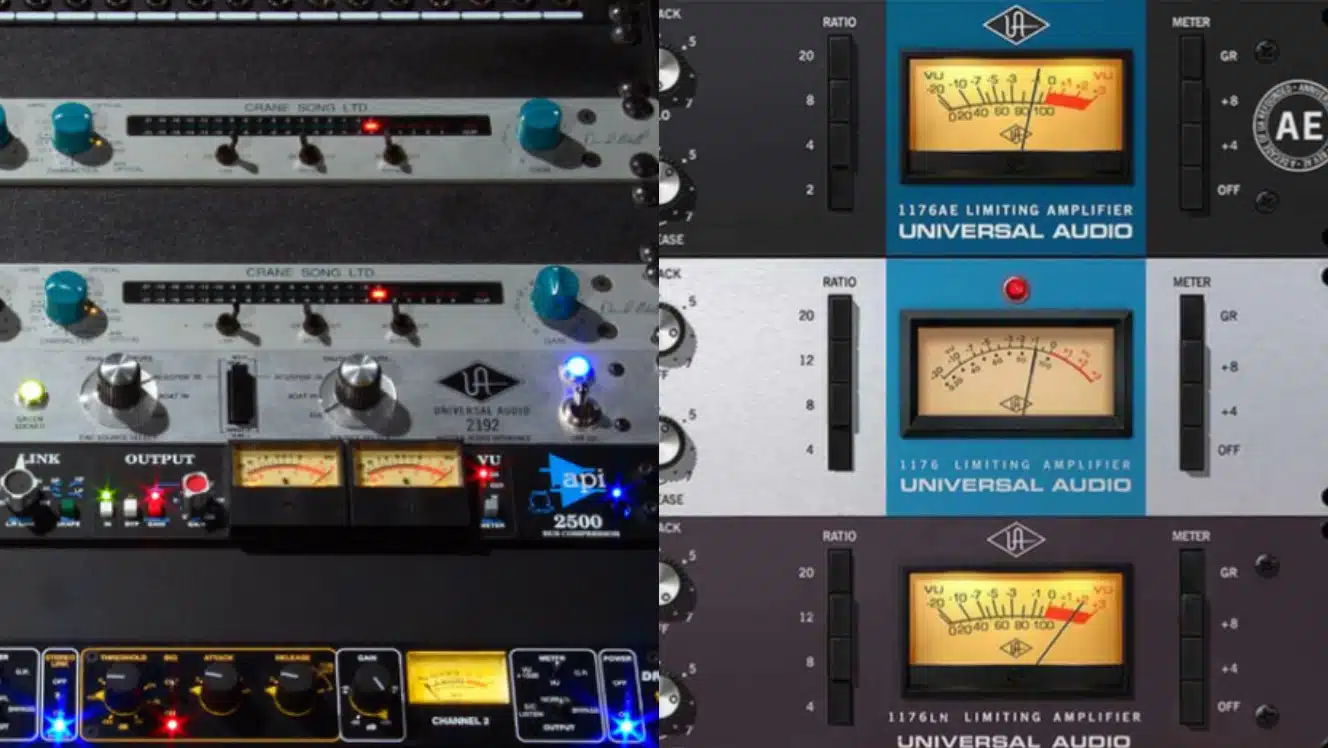Viewport: 1328px width, 748px height.
Task: Flip the middle toggle on top Crane Song unit
Action: point(311,152)
